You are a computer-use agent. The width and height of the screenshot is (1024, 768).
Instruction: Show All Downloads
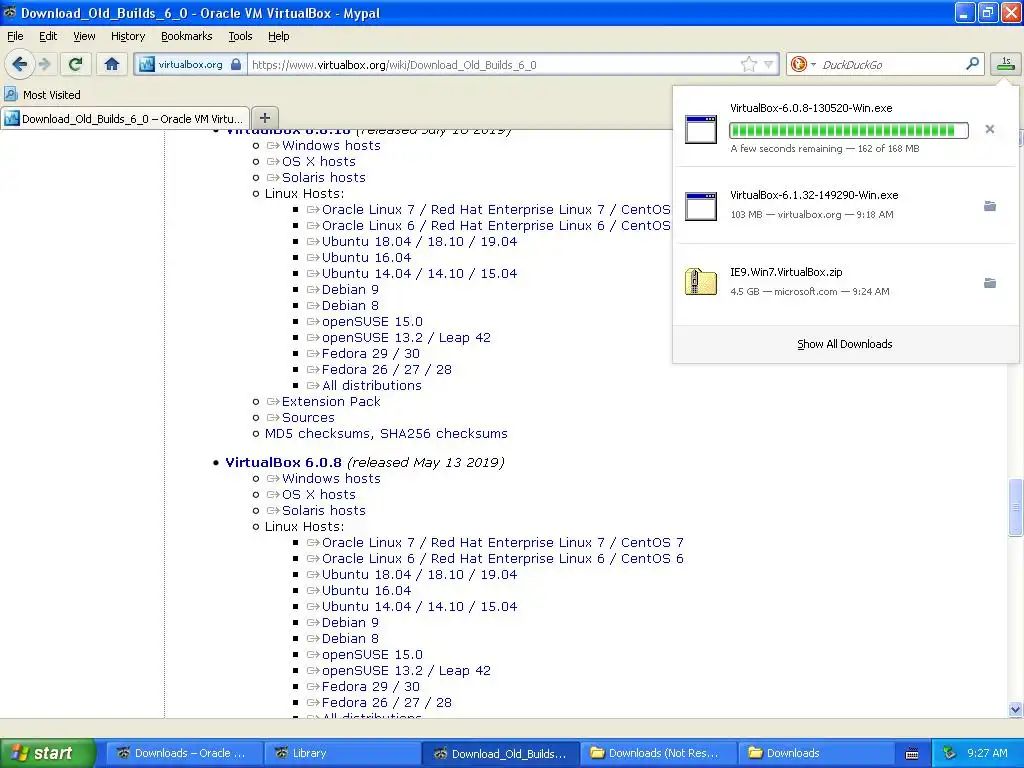pyautogui.click(x=844, y=344)
